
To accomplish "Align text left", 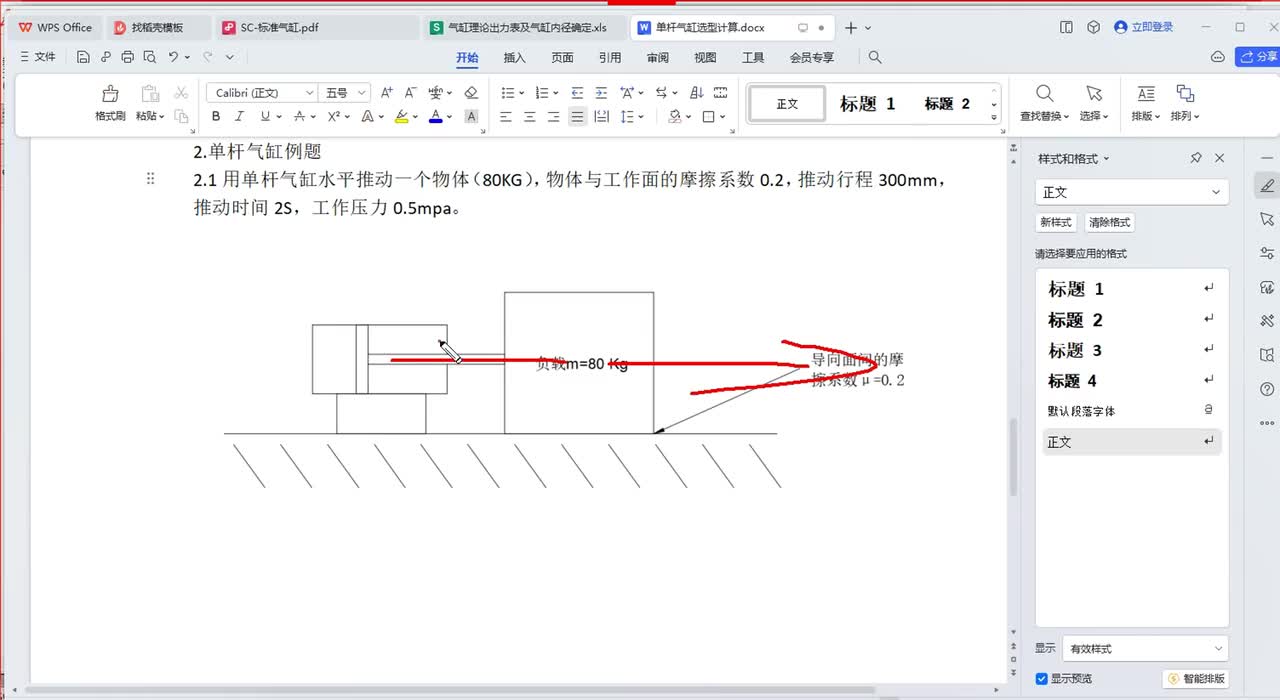I will (506, 117).
